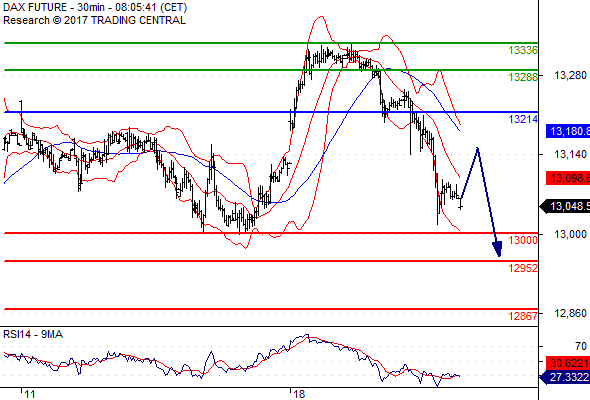The height and width of the screenshot is (400, 590).
Task: Click the red 13,098 price tag
Action: (568, 178)
